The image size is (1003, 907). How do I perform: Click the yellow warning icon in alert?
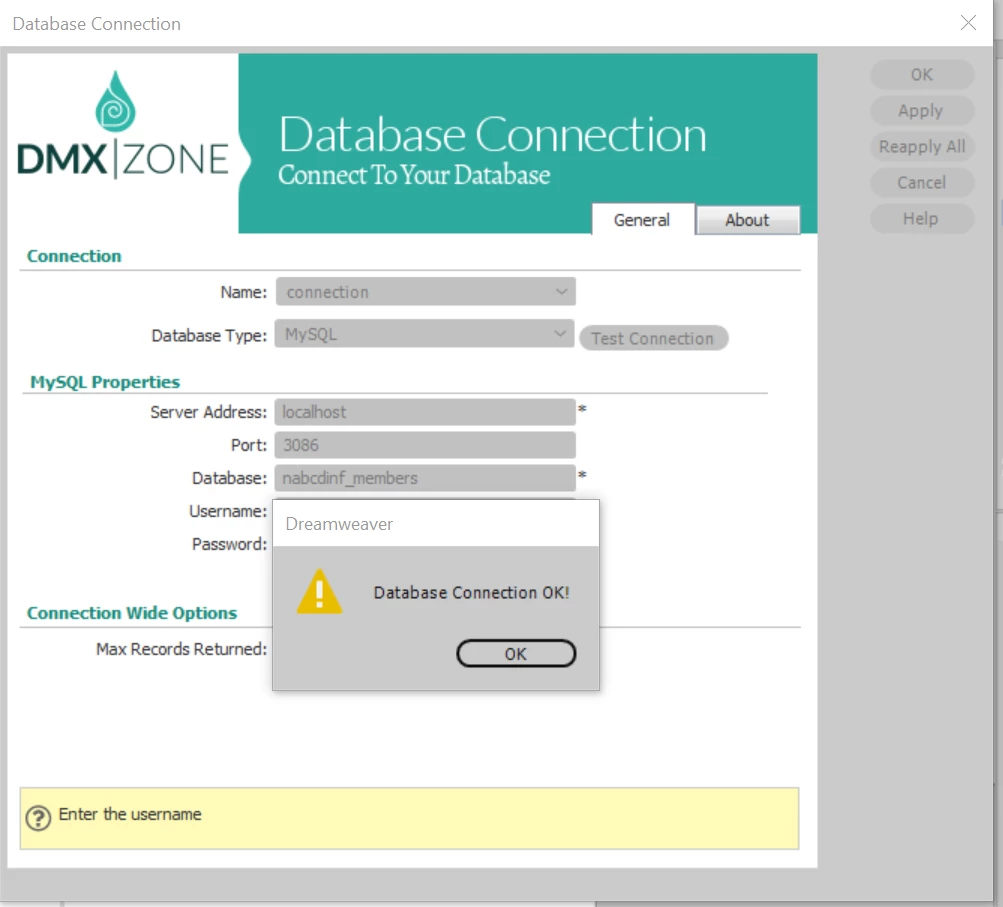pyautogui.click(x=319, y=592)
